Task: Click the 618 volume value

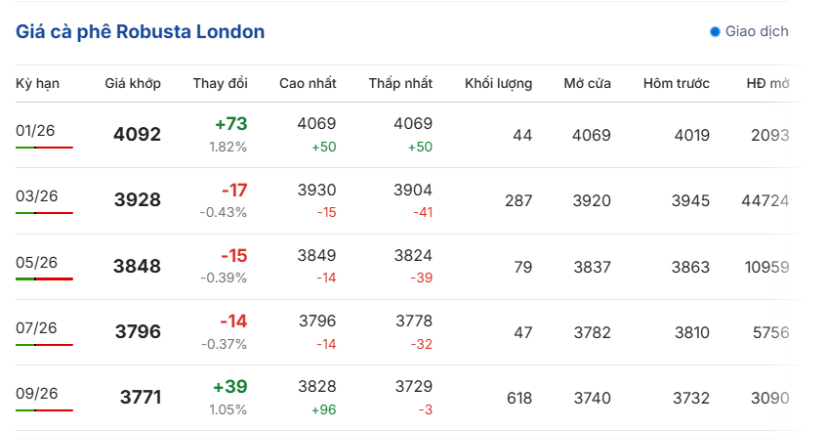Action: tap(519, 397)
